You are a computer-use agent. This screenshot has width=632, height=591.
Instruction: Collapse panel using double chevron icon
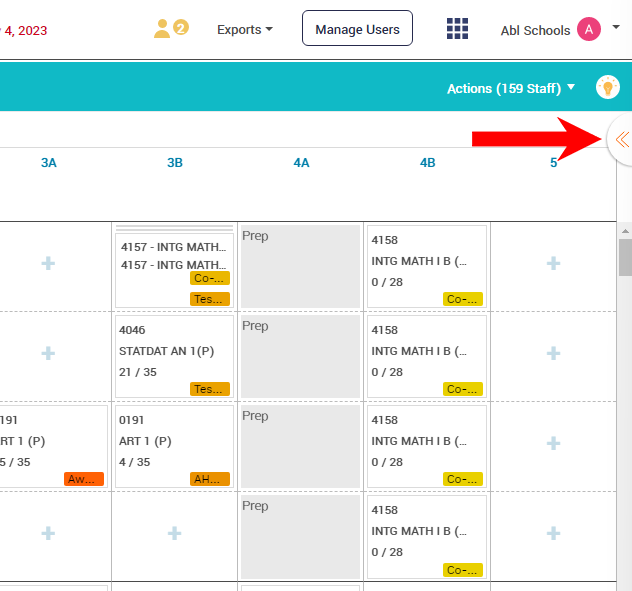621,140
